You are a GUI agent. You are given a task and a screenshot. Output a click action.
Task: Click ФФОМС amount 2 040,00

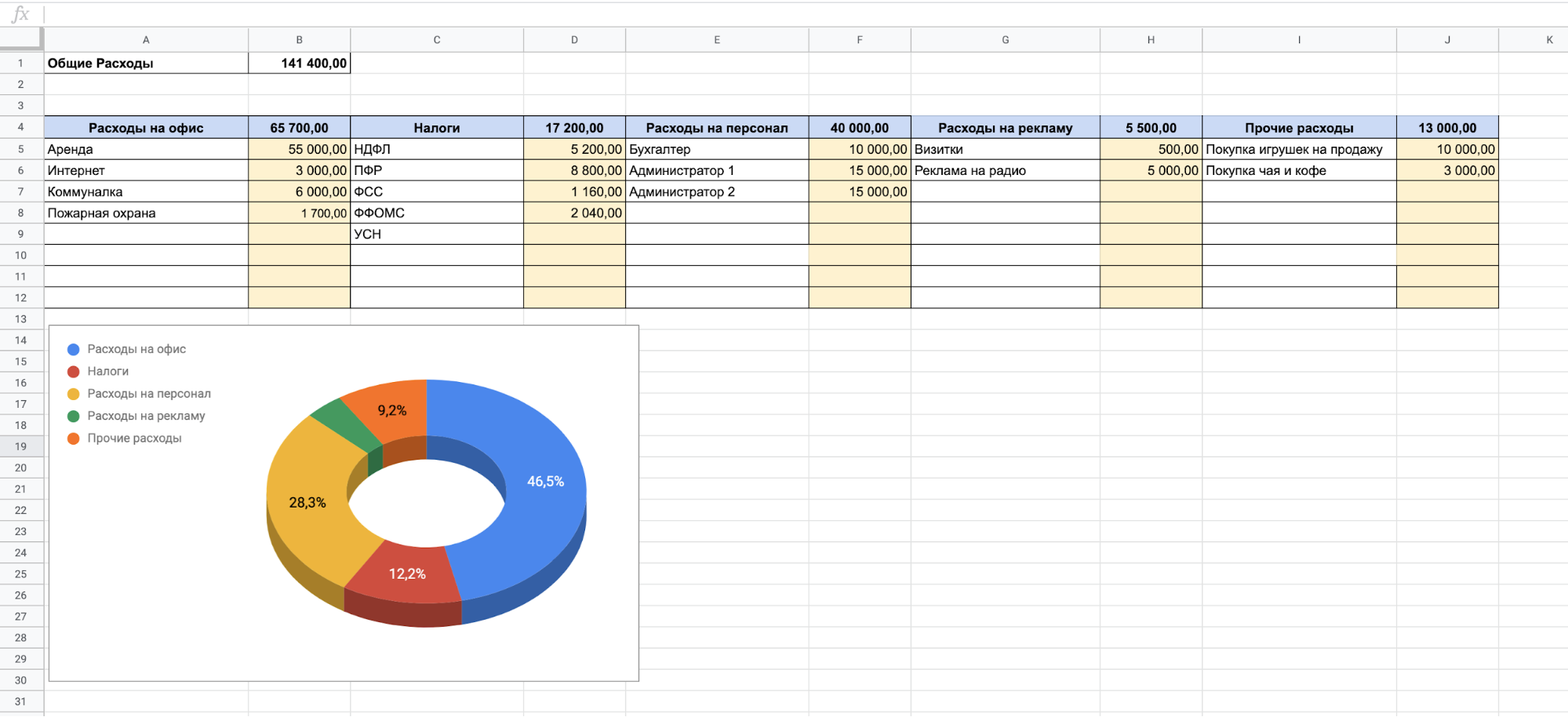tap(574, 213)
